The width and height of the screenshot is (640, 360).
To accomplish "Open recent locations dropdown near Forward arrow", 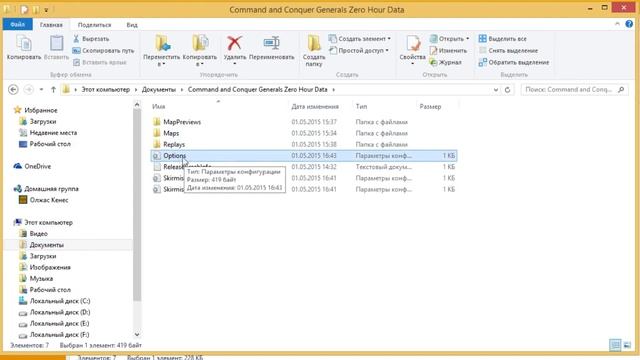I will pyautogui.click(x=41, y=89).
